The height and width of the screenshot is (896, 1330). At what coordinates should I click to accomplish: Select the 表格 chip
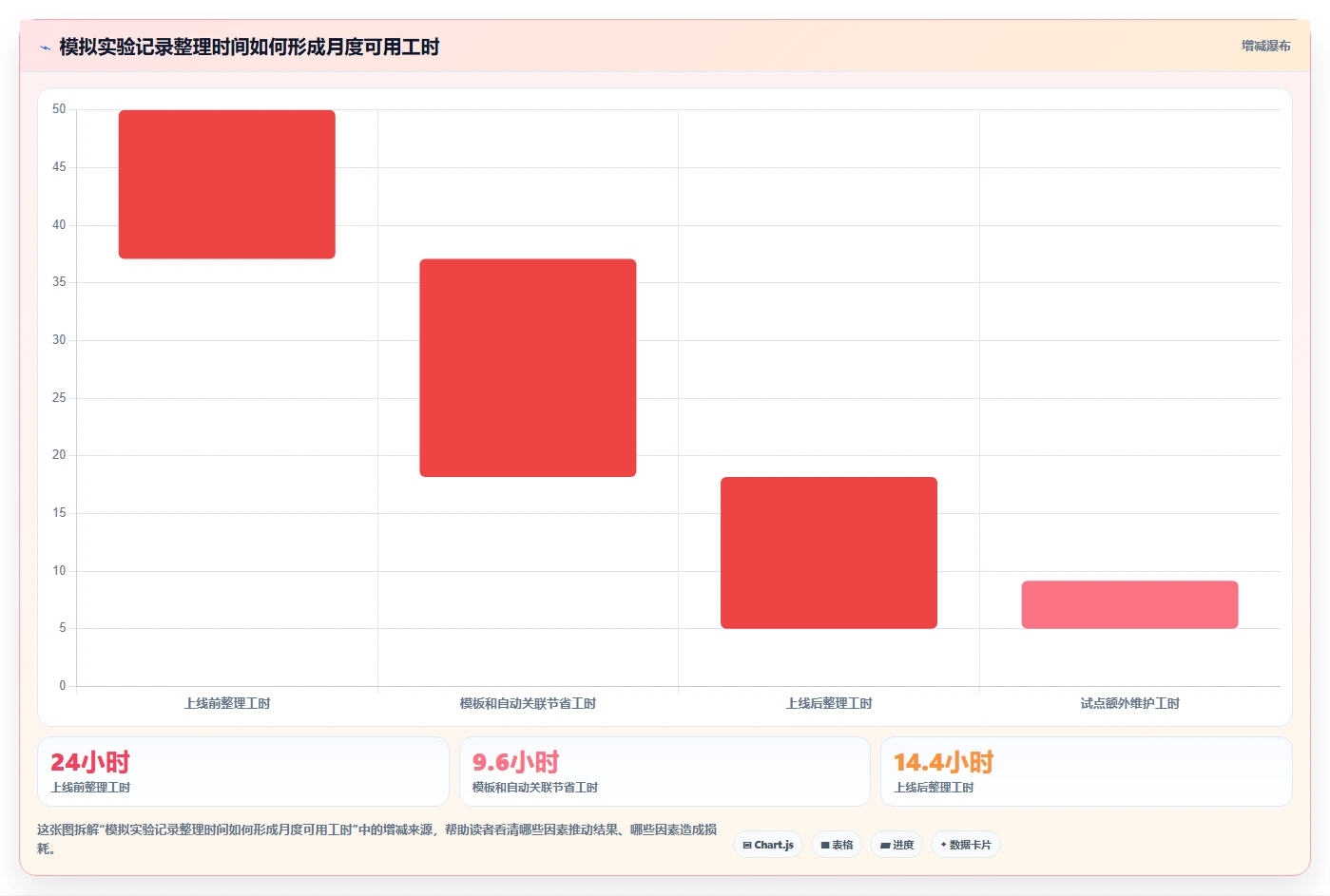[837, 845]
